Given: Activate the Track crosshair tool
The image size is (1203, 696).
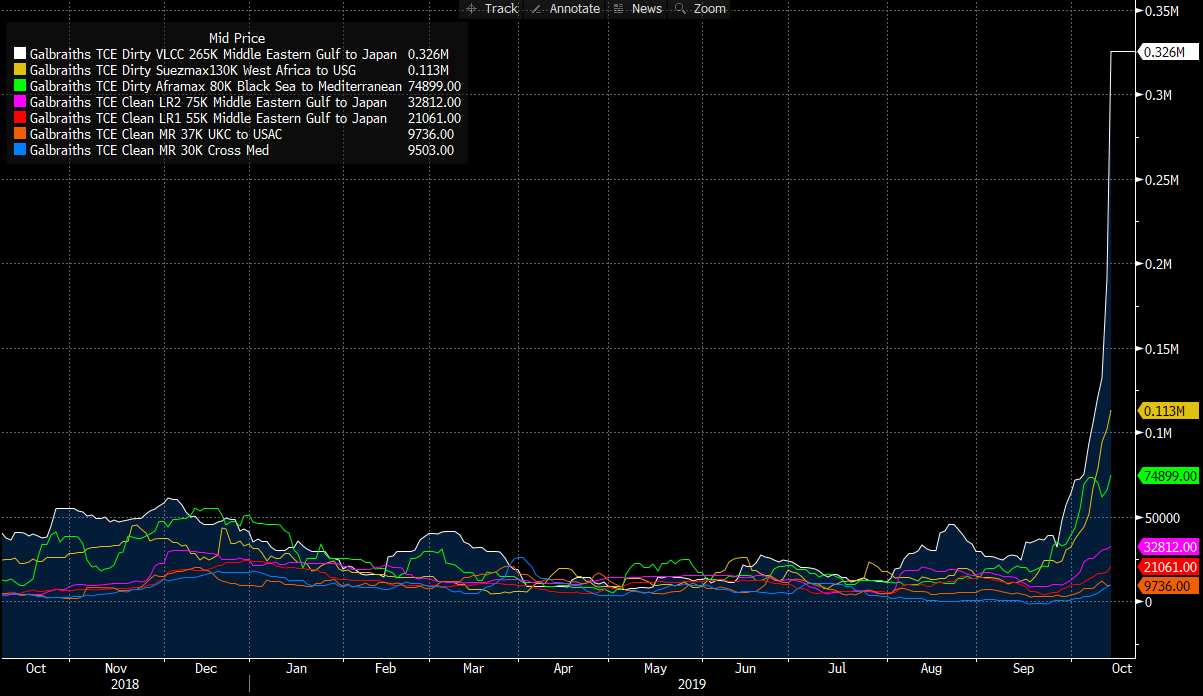Looking at the screenshot, I should (x=491, y=8).
